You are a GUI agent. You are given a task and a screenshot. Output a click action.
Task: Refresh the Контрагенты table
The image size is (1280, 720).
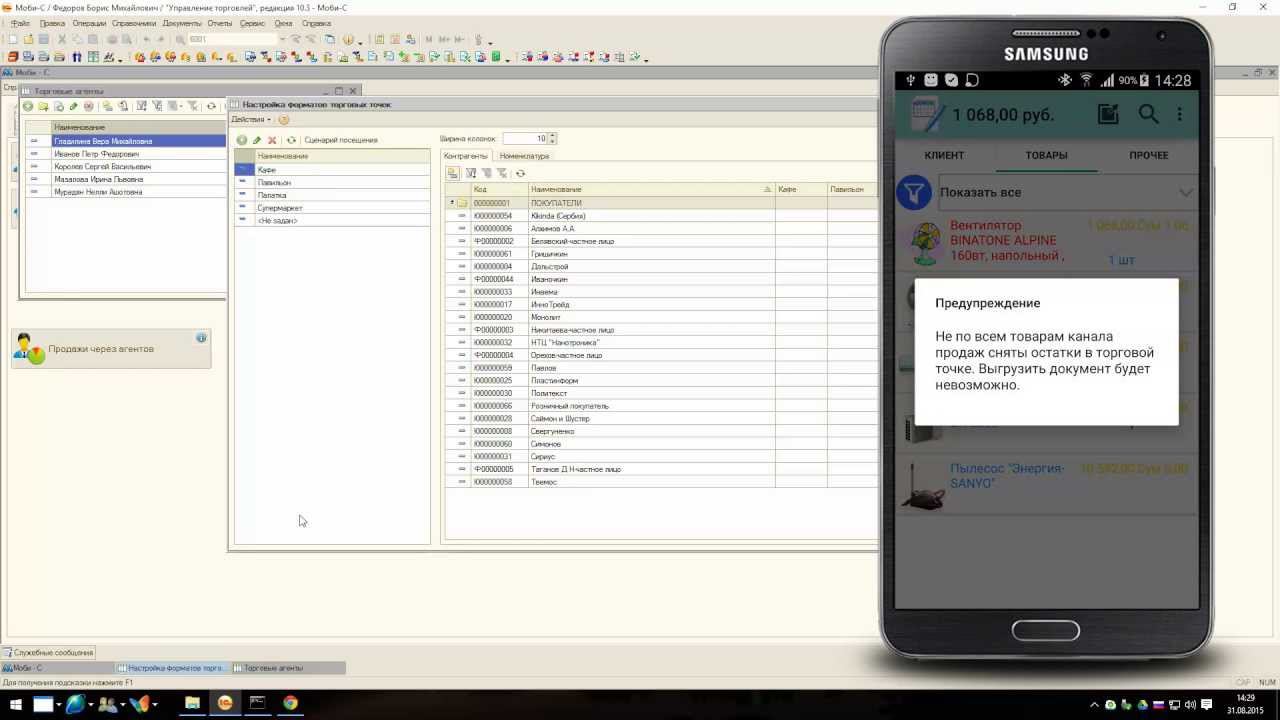(520, 173)
